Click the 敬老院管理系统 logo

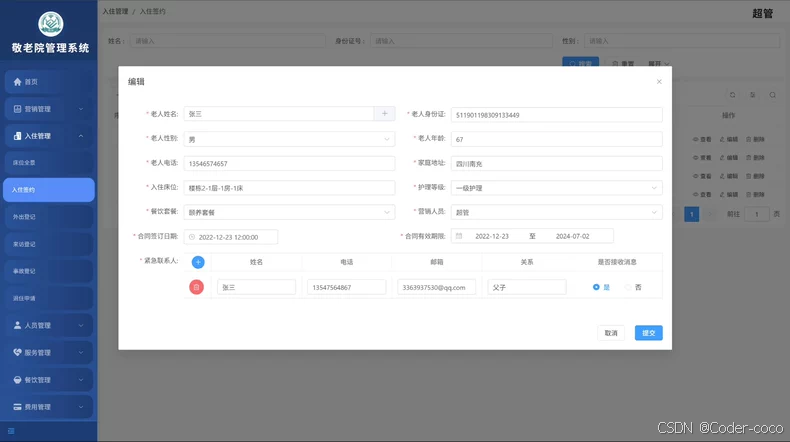[50, 24]
